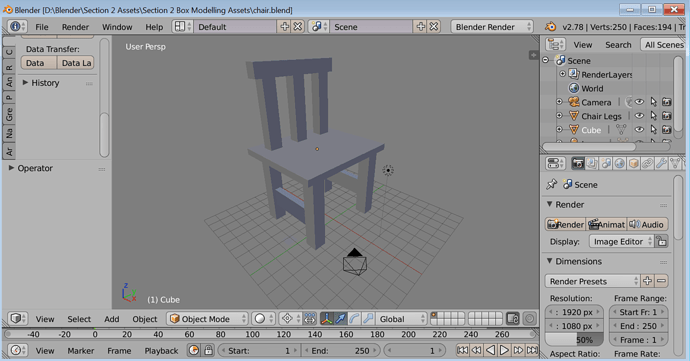Select the rotate manipulator arc
690x361 pixels.
355,318
